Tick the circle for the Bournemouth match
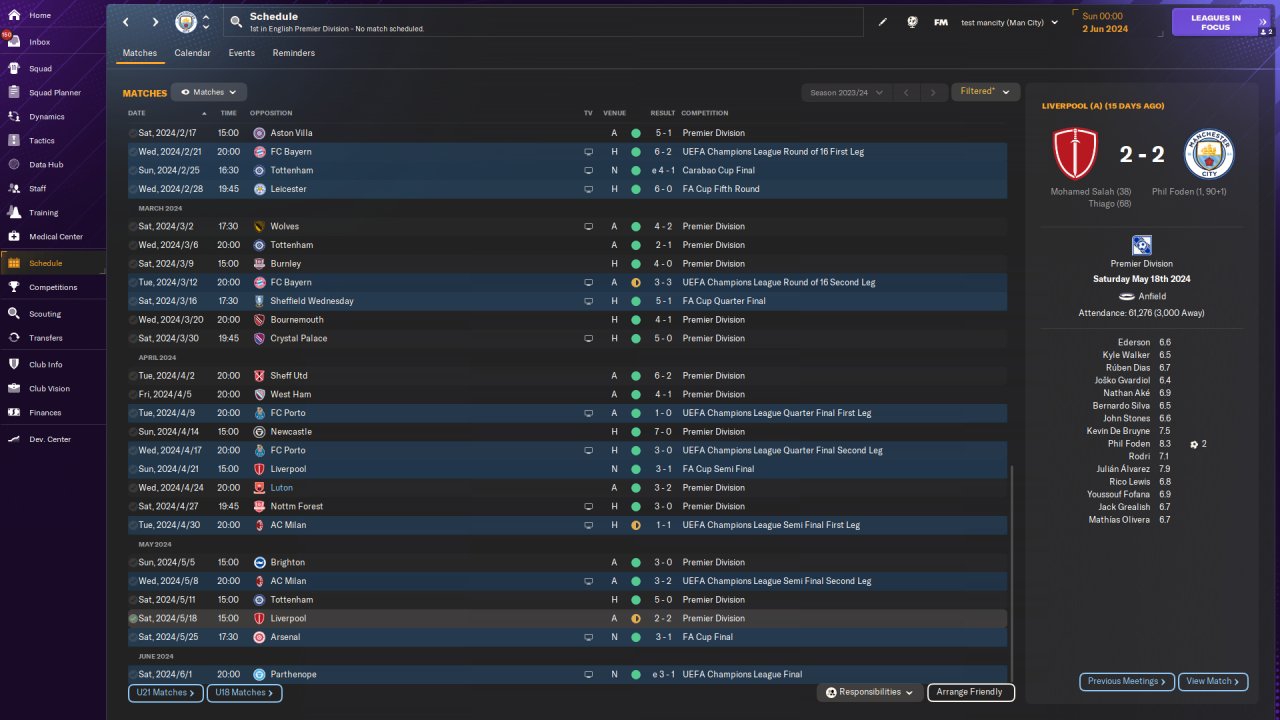 pos(133,320)
